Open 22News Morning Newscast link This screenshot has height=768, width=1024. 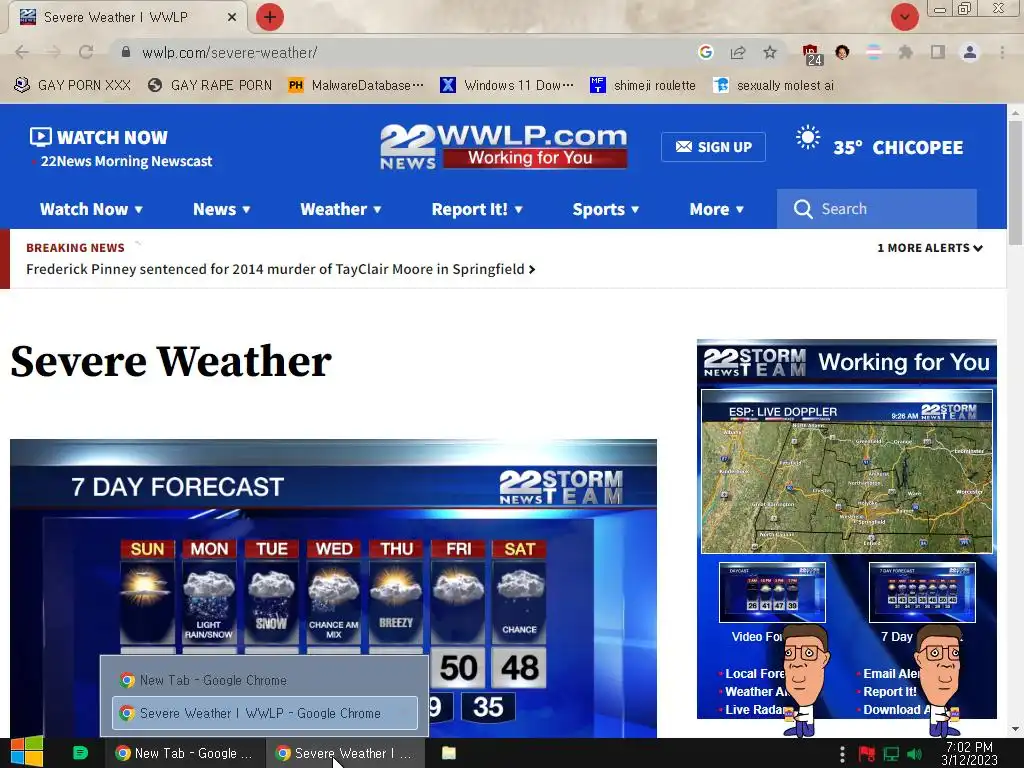click(126, 161)
